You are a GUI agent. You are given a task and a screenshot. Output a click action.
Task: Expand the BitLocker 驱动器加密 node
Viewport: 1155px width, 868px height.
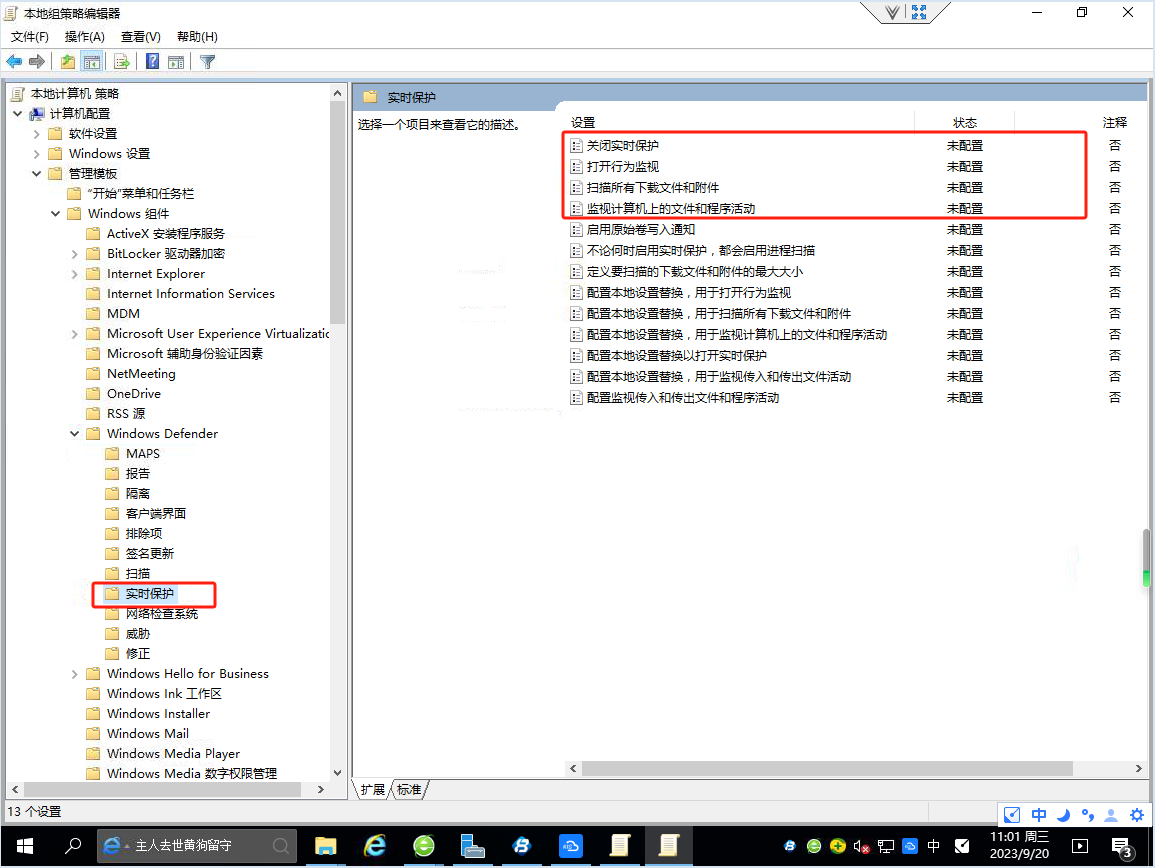tap(74, 253)
